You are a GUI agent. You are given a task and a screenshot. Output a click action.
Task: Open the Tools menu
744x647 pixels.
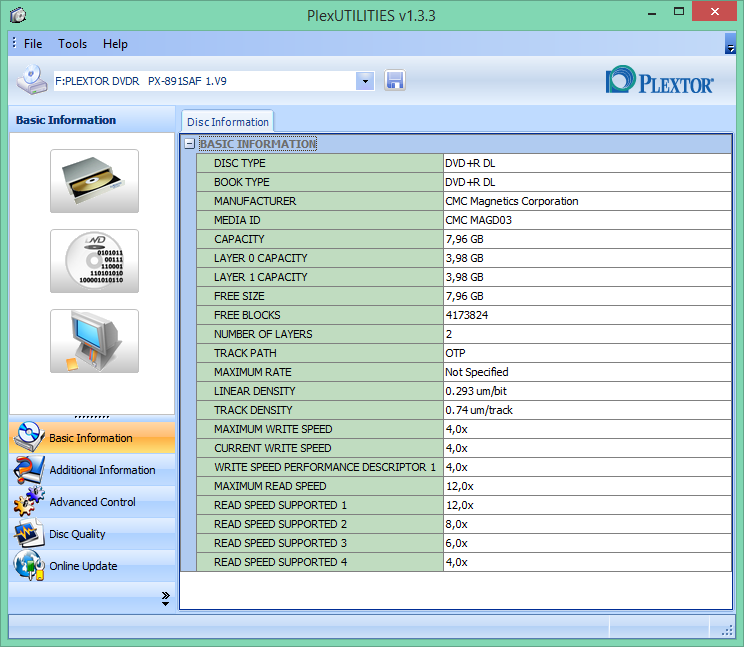[x=72, y=44]
